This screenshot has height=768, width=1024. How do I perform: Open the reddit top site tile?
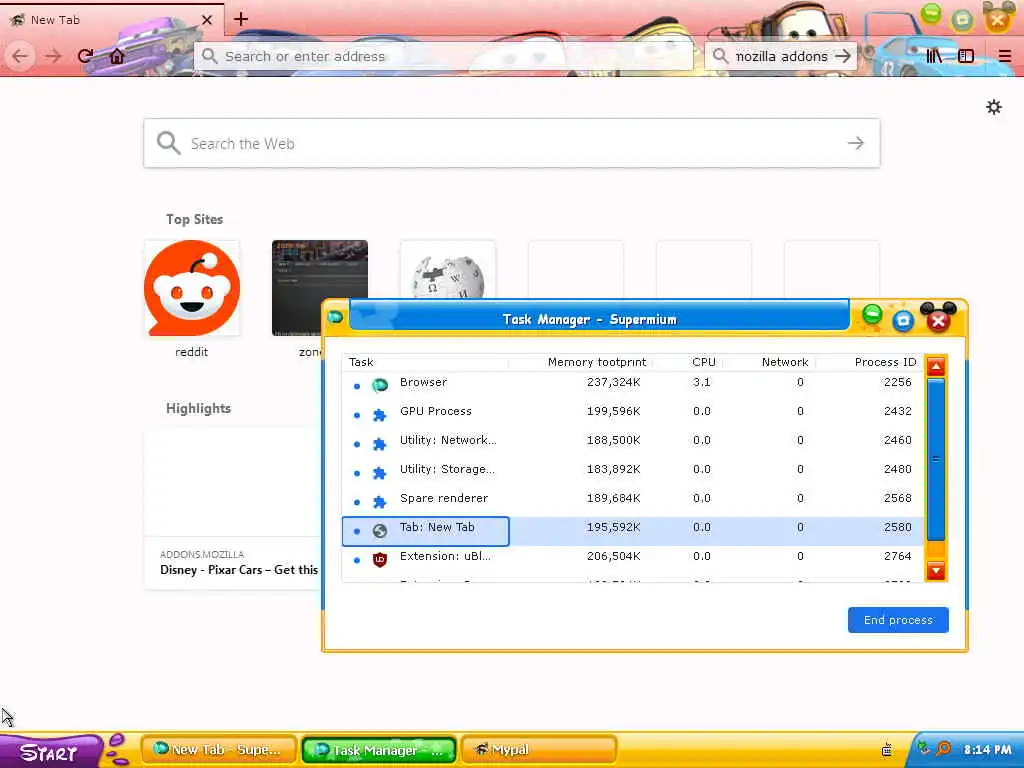coord(191,288)
